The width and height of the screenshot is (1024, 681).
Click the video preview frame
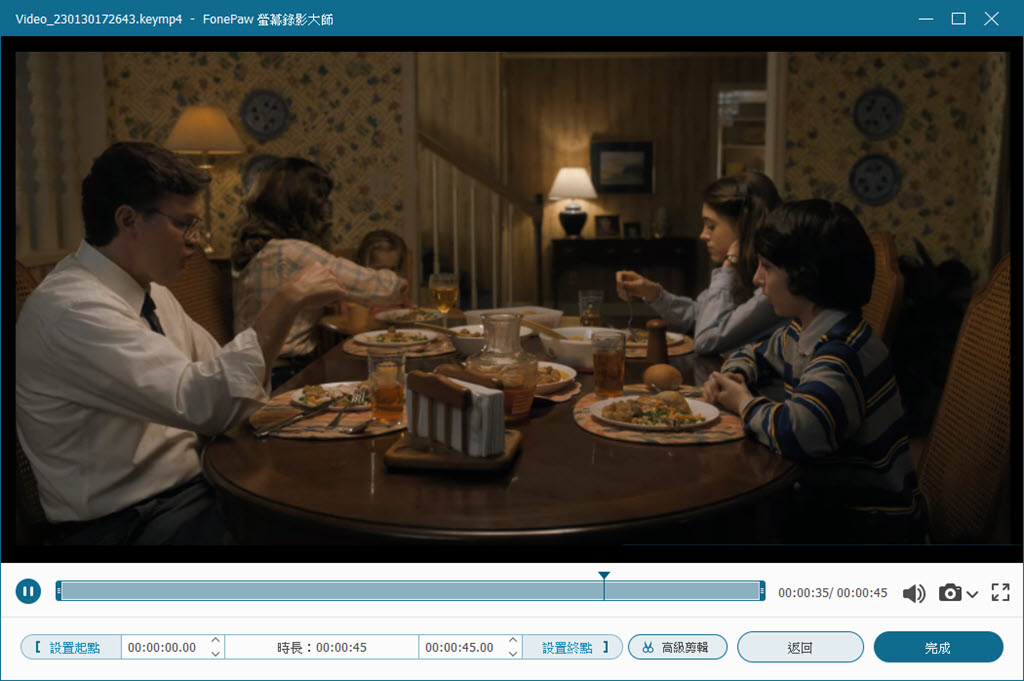click(512, 298)
